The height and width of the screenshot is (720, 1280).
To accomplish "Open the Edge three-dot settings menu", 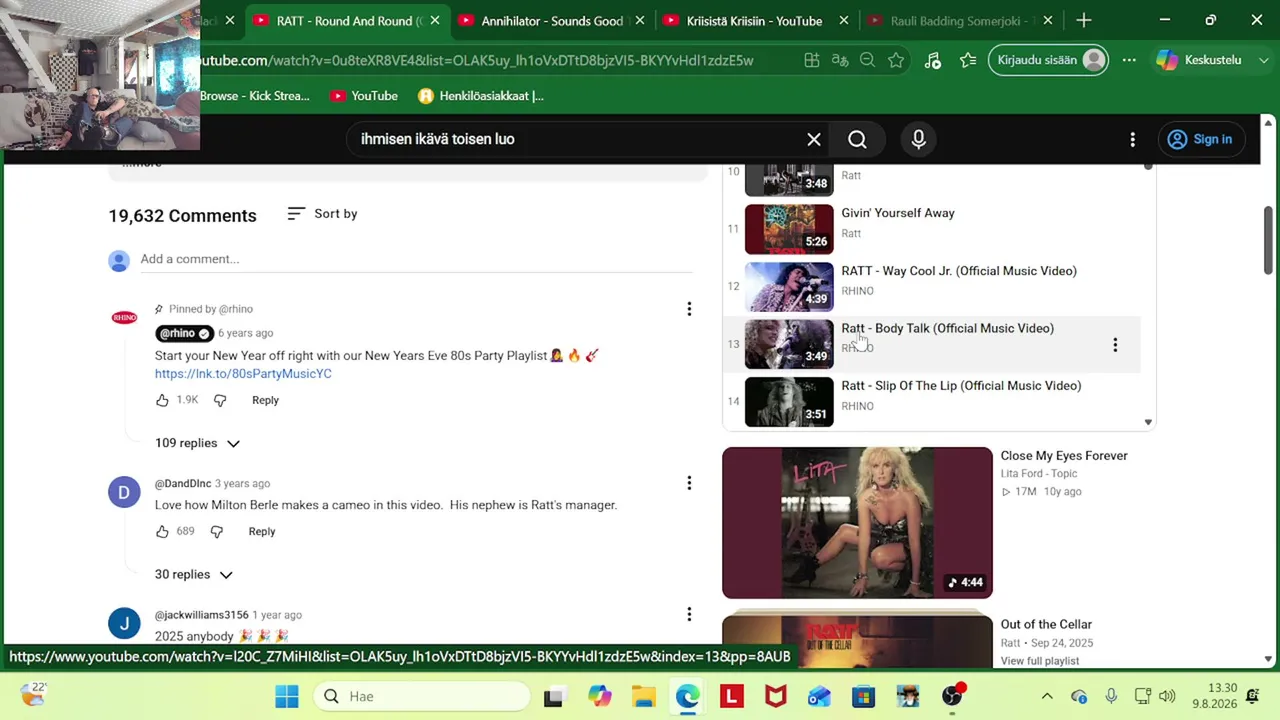I will click(1129, 60).
